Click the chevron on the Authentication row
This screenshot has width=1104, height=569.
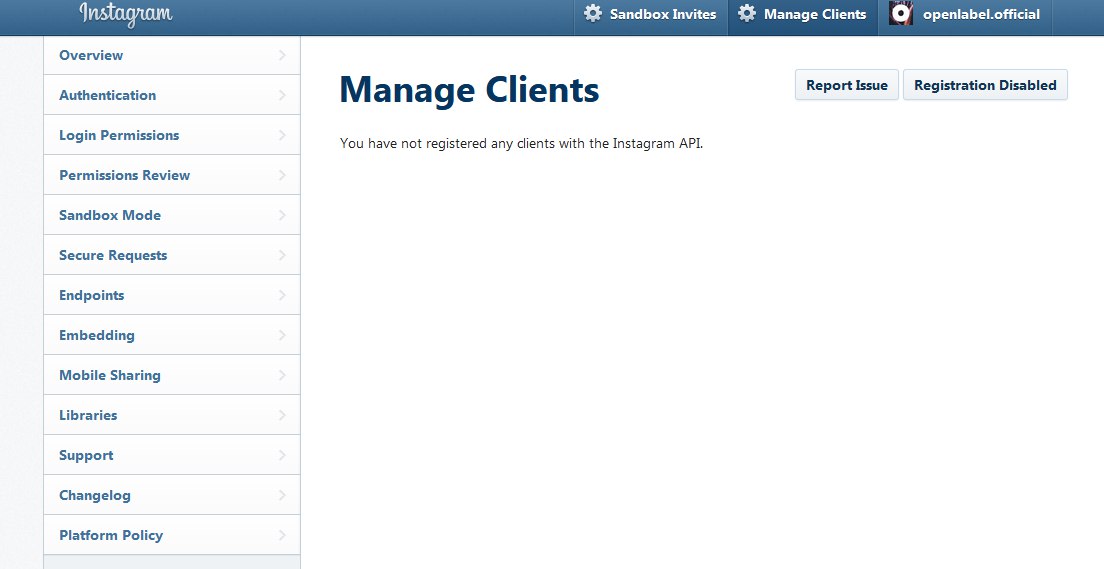tap(282, 95)
